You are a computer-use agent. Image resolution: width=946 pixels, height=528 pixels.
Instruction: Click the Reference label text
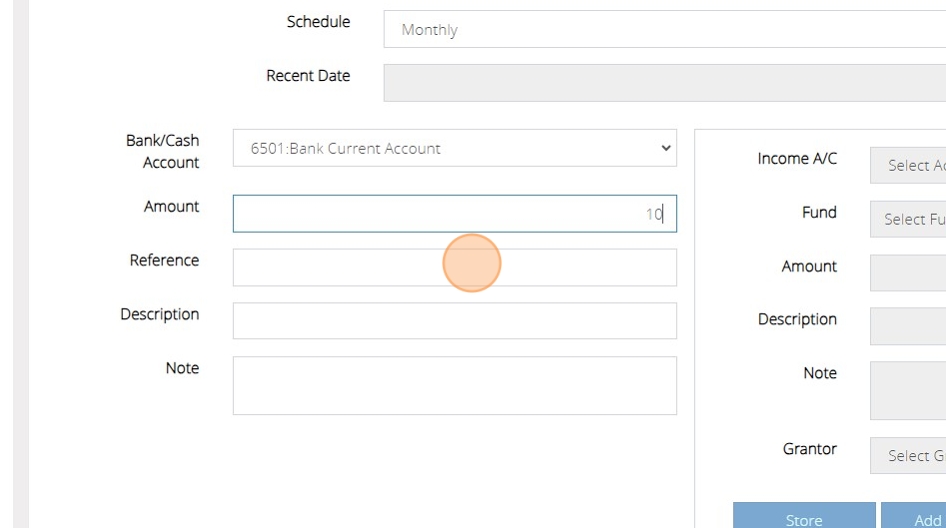(164, 260)
